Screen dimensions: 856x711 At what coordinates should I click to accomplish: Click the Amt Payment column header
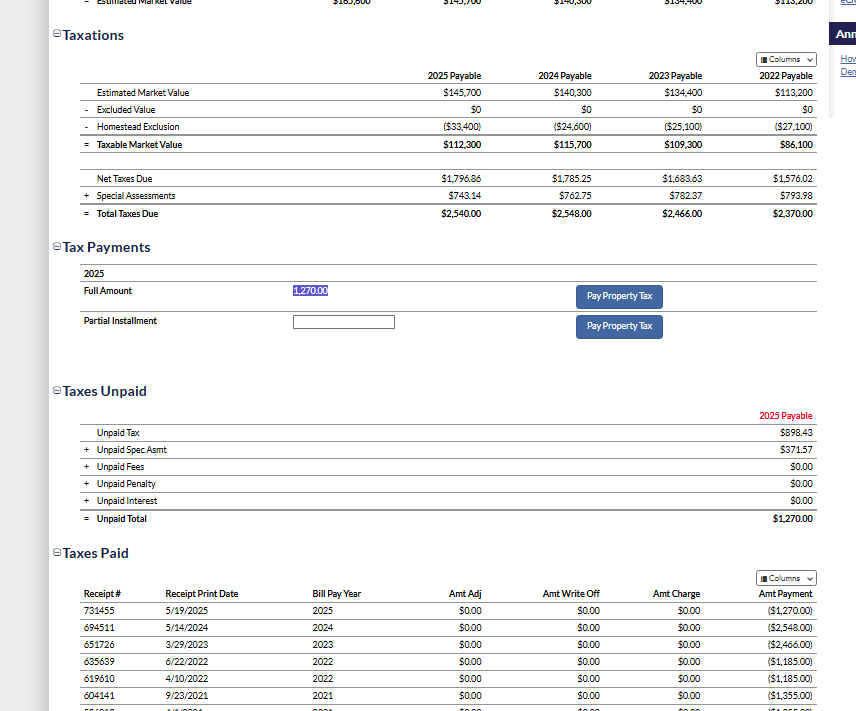click(786, 594)
